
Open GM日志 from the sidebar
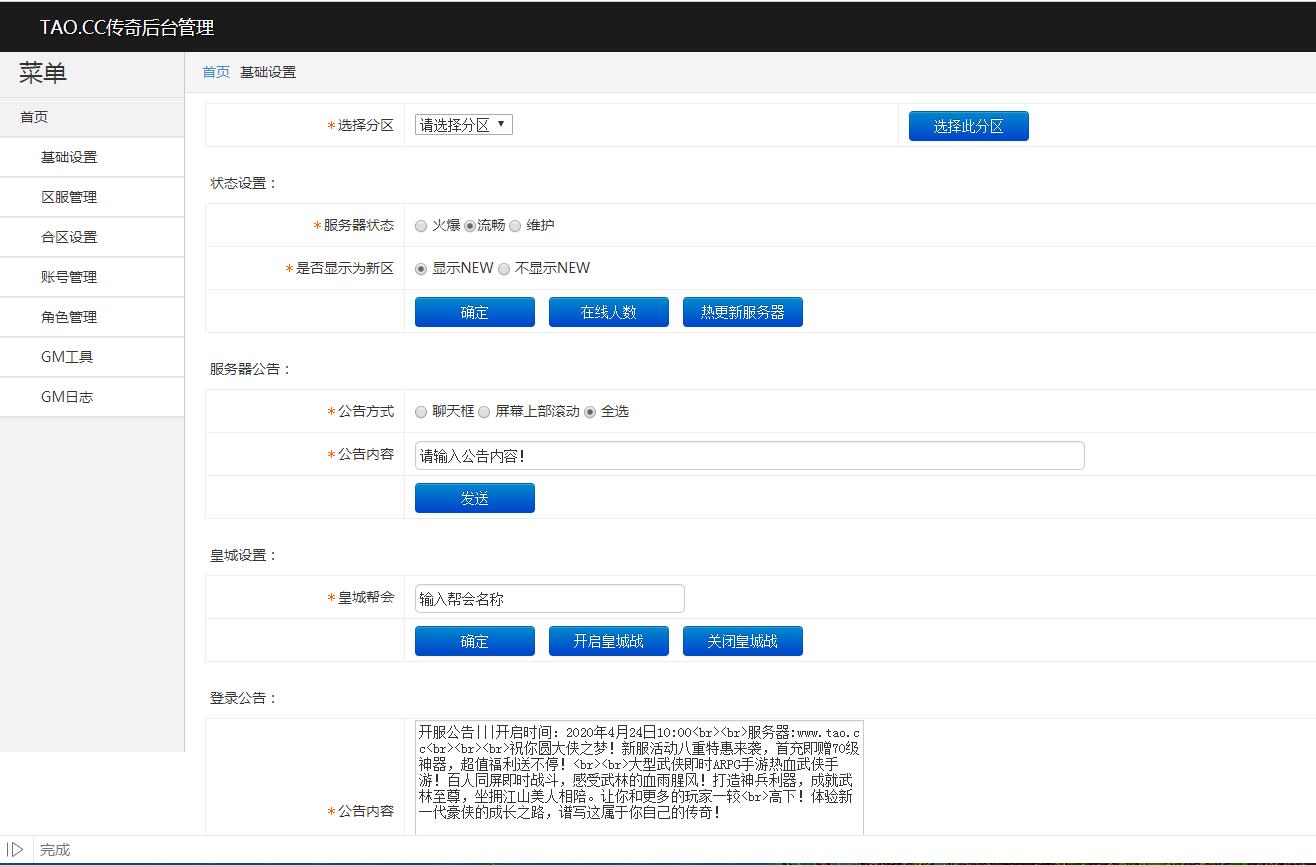coord(67,397)
